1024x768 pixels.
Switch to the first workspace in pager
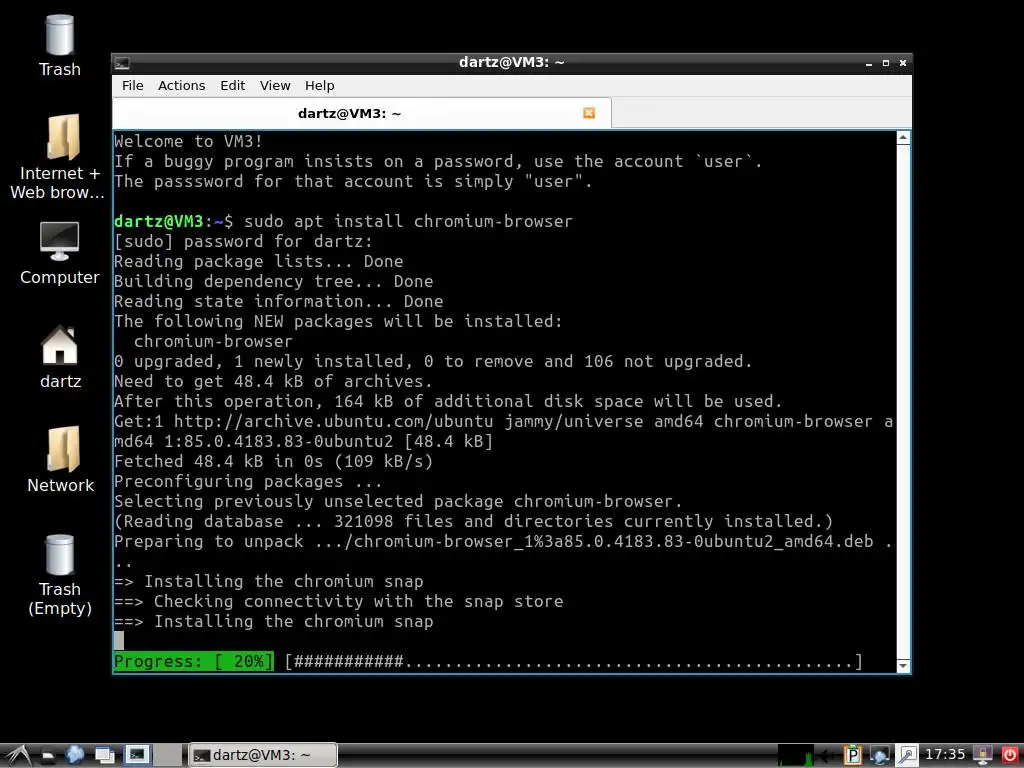click(x=138, y=755)
